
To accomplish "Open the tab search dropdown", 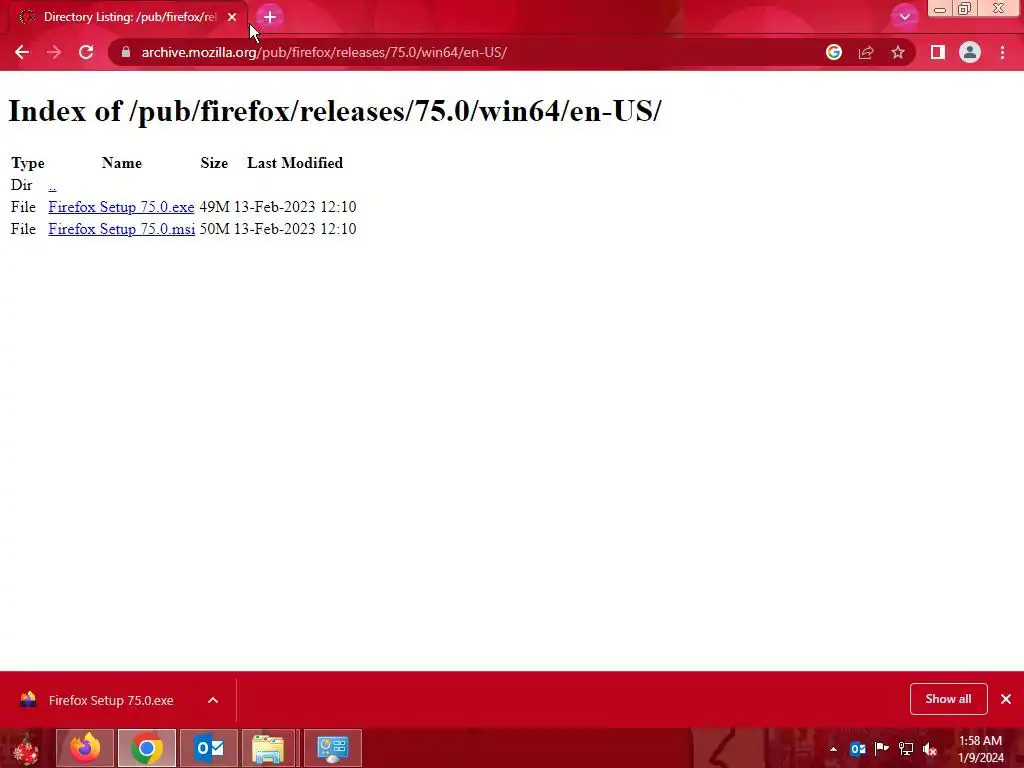I will click(x=904, y=17).
